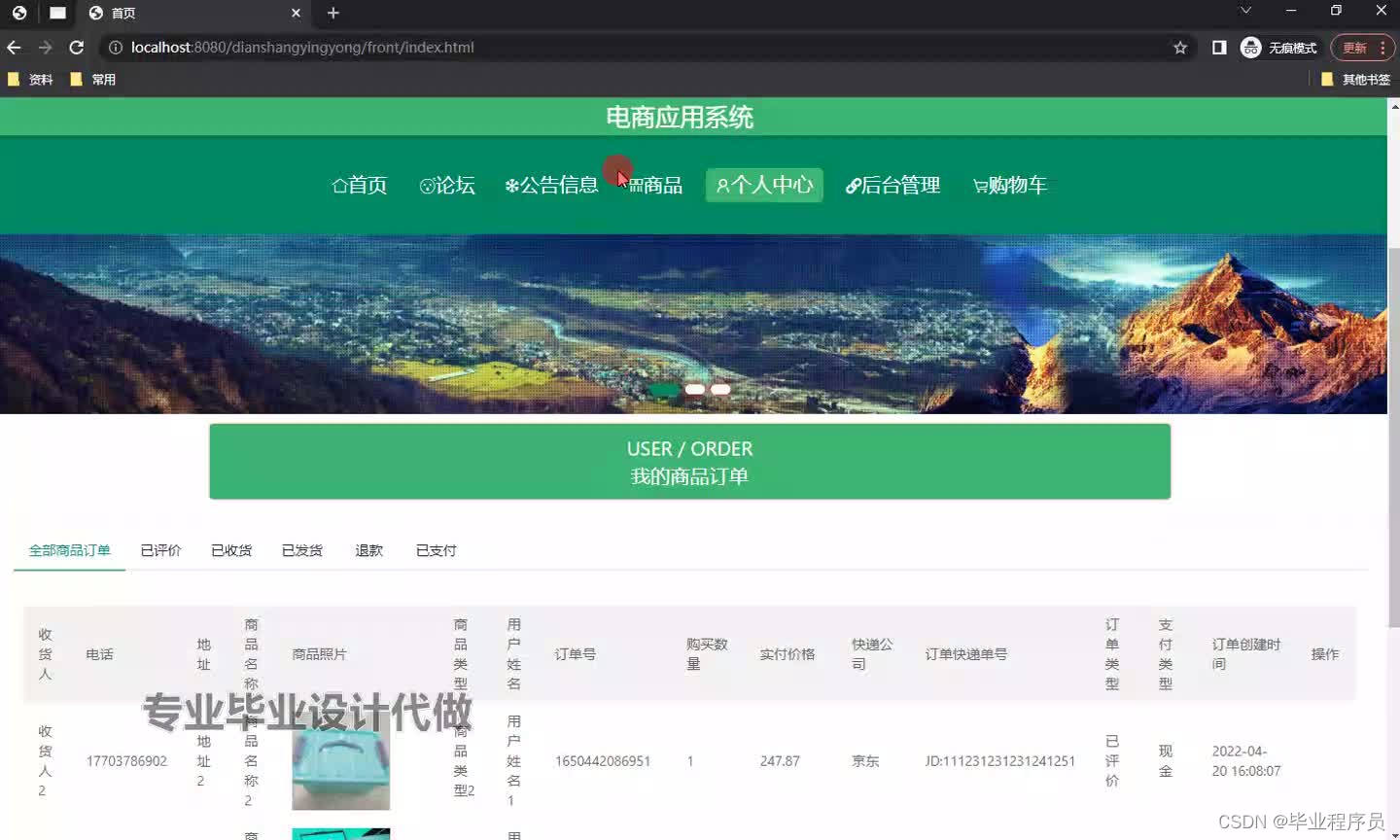Click the address bar URL field
The width and height of the screenshot is (1400, 840).
click(642, 47)
